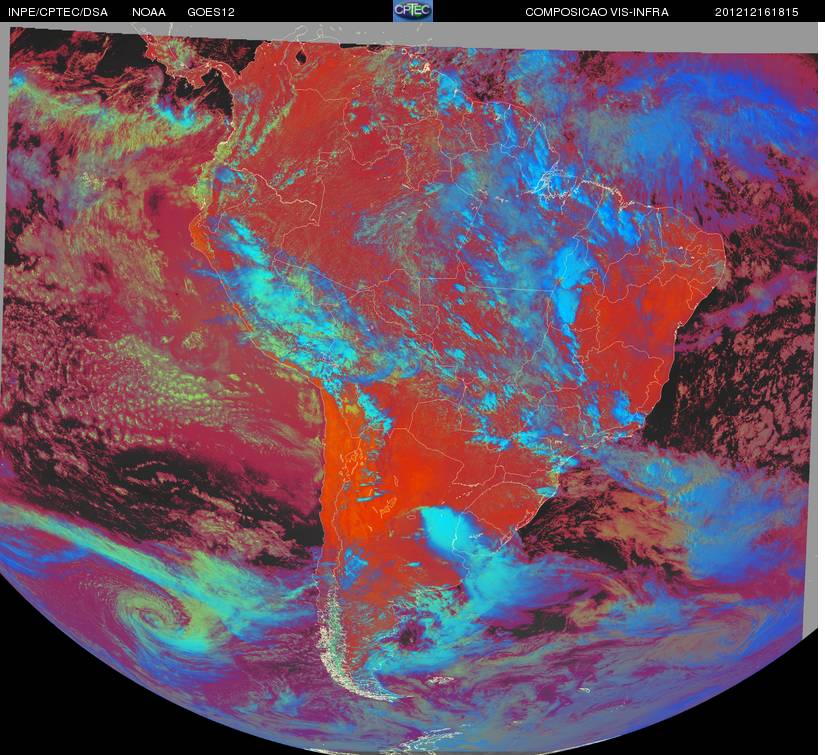Select the NOAA label in the header
This screenshot has height=755, width=825.
(149, 12)
